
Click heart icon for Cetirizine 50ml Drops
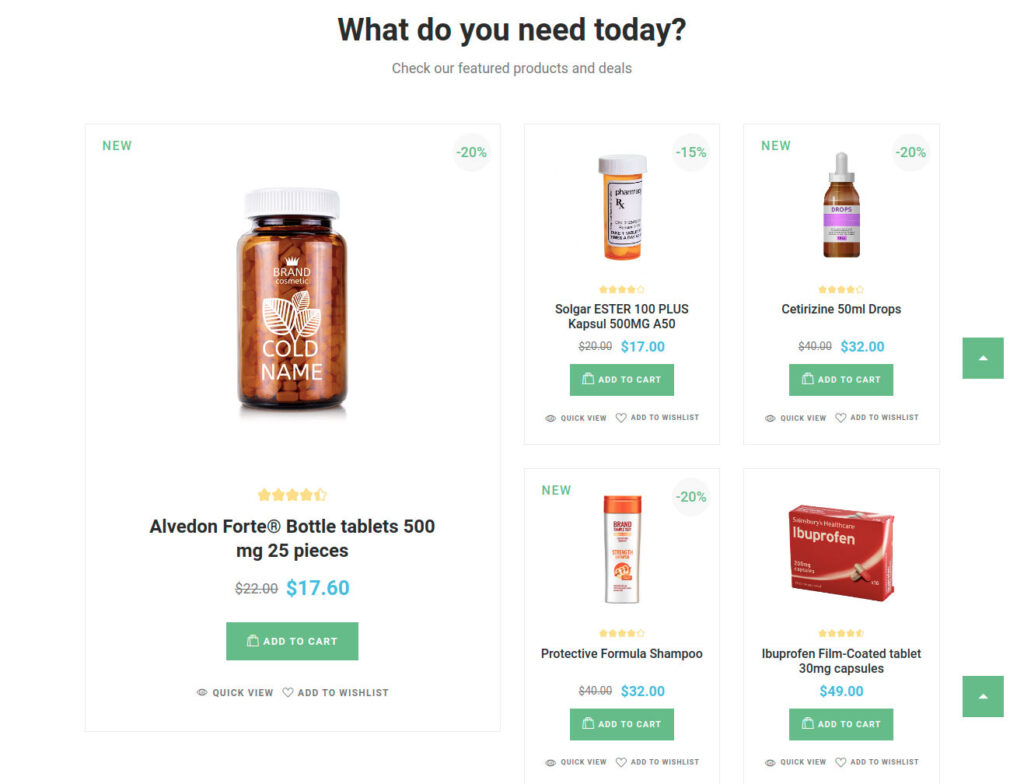(840, 418)
